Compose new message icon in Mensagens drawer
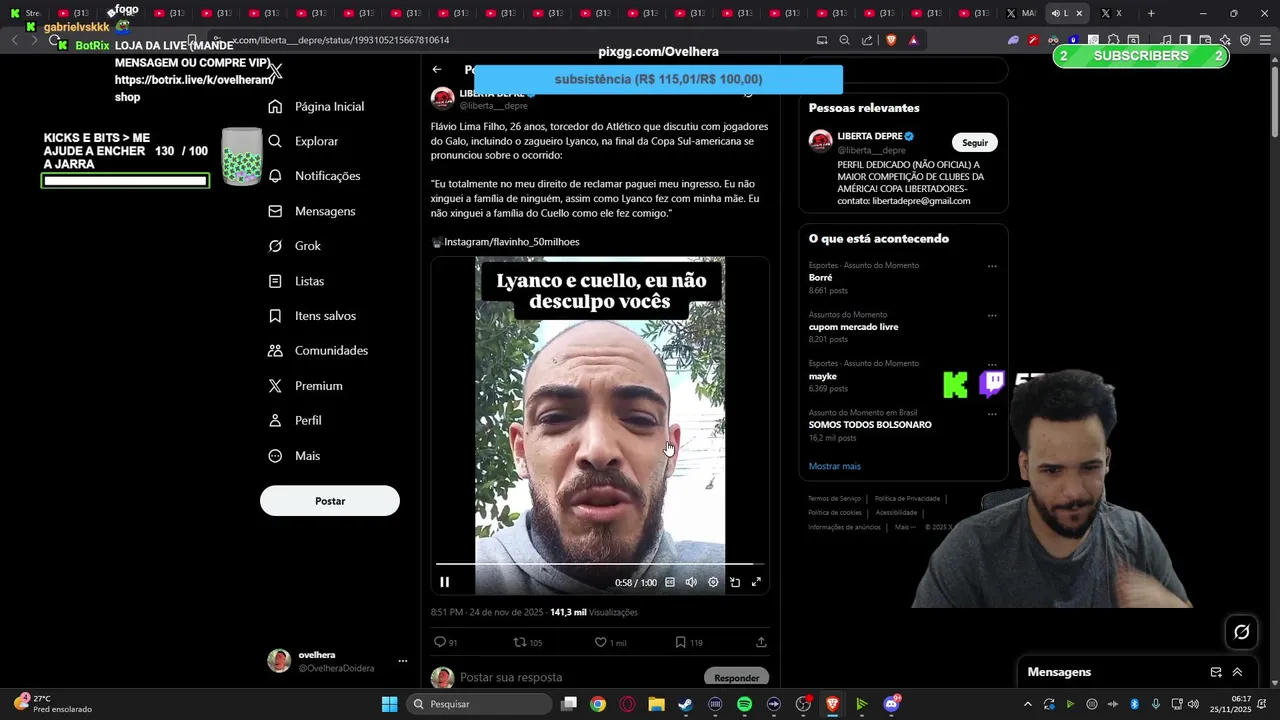This screenshot has width=1280, height=720. tap(1216, 672)
